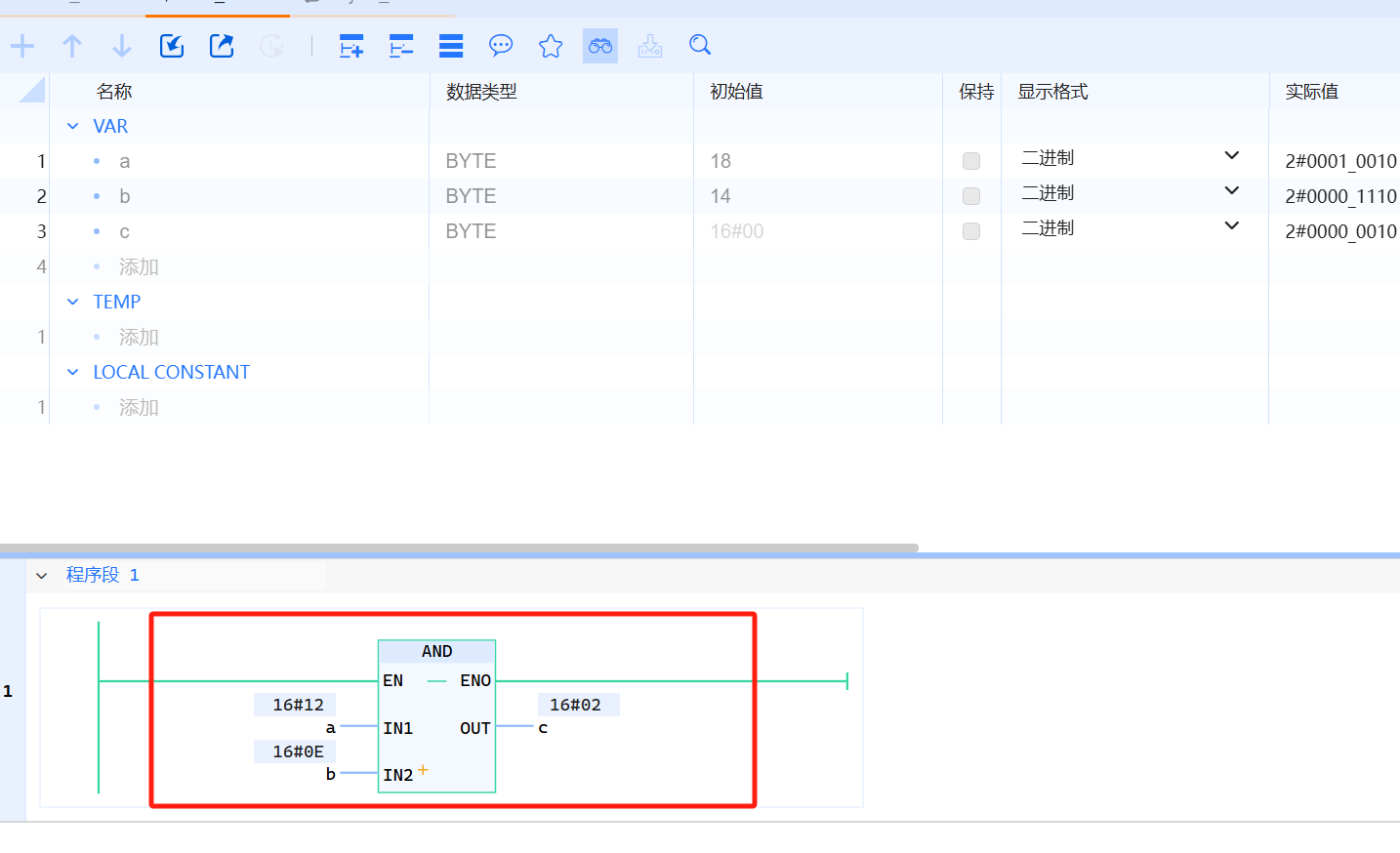The height and width of the screenshot is (853, 1400).
Task: Enable retain checkbox for variable b
Action: 971,196
